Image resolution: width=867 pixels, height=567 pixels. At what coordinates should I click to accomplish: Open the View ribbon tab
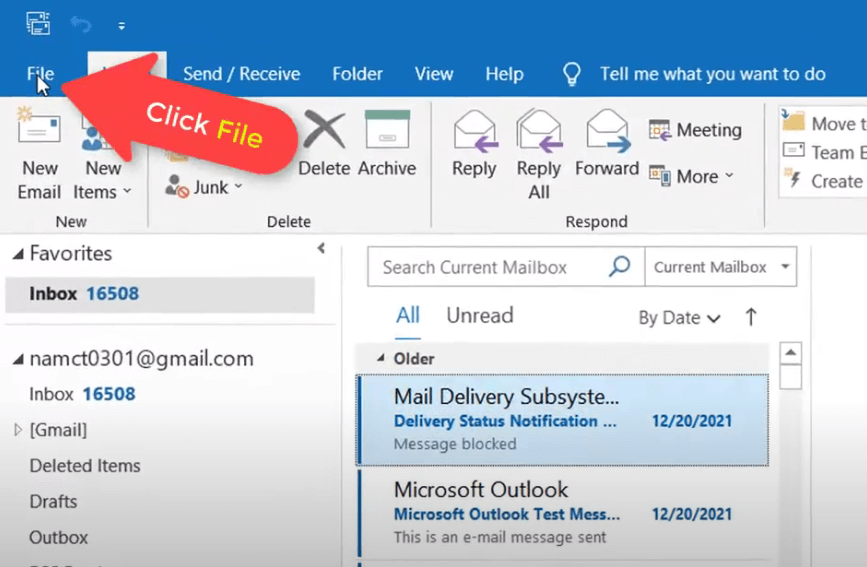(x=434, y=74)
